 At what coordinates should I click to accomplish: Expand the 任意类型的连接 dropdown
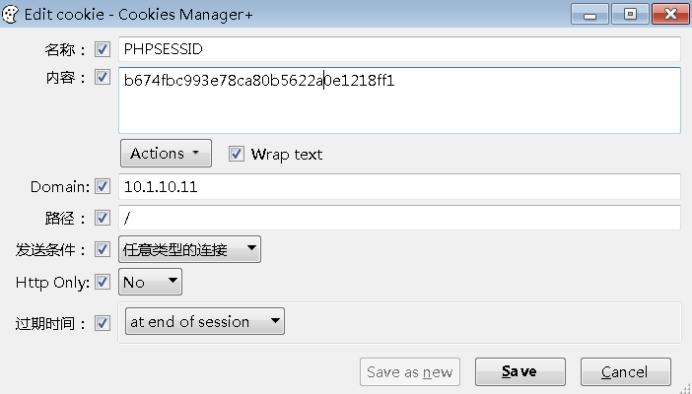189,249
